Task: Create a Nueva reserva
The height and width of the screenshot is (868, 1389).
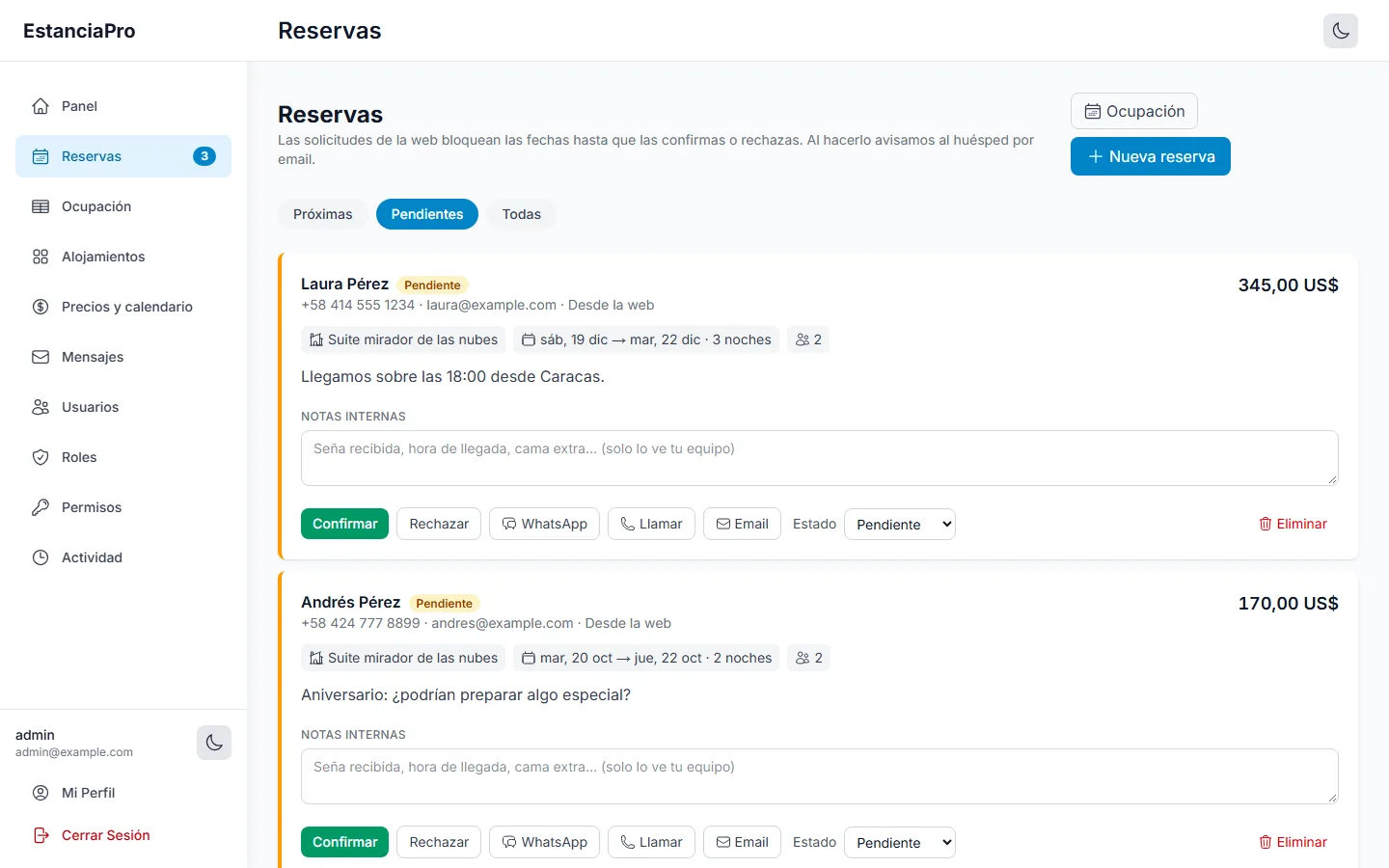Action: (1151, 156)
